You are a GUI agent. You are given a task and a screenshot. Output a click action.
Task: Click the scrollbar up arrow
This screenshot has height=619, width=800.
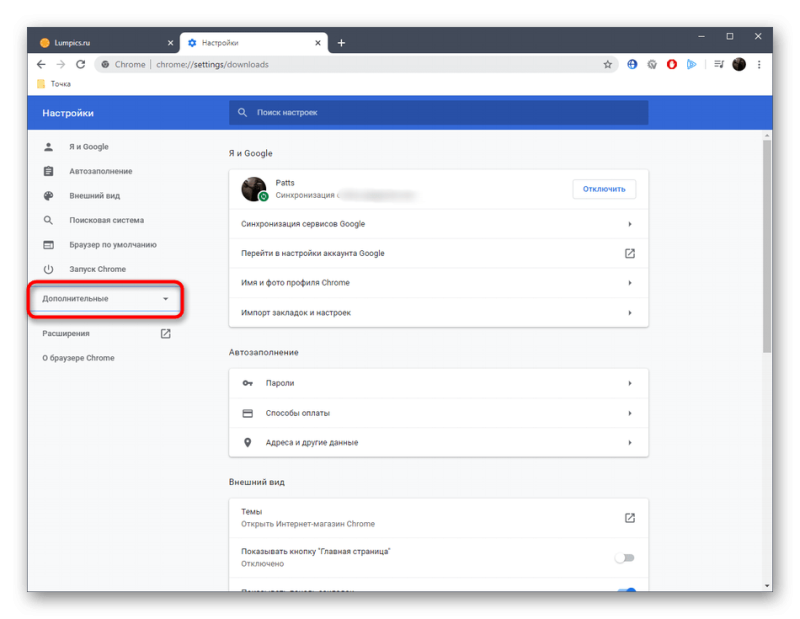(x=767, y=135)
